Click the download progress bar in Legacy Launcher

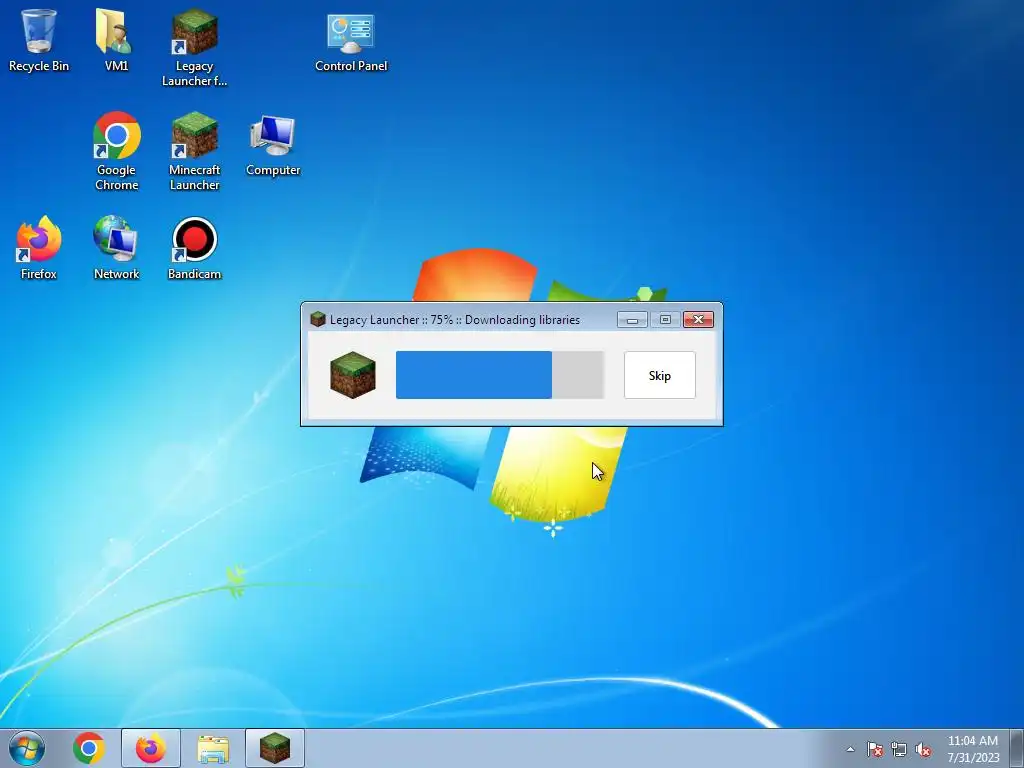pos(500,375)
